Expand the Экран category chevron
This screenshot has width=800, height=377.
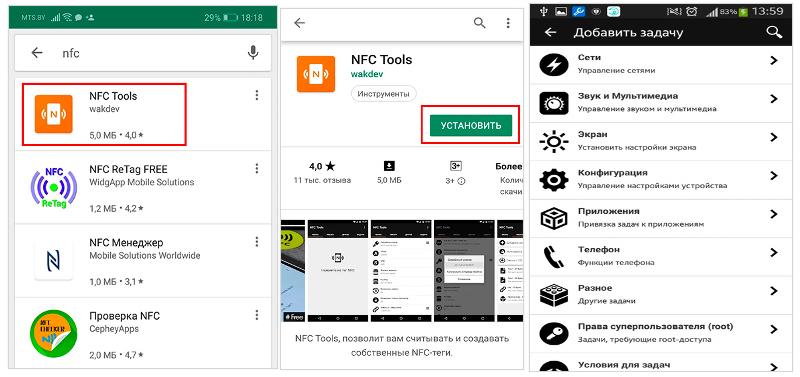pos(774,137)
